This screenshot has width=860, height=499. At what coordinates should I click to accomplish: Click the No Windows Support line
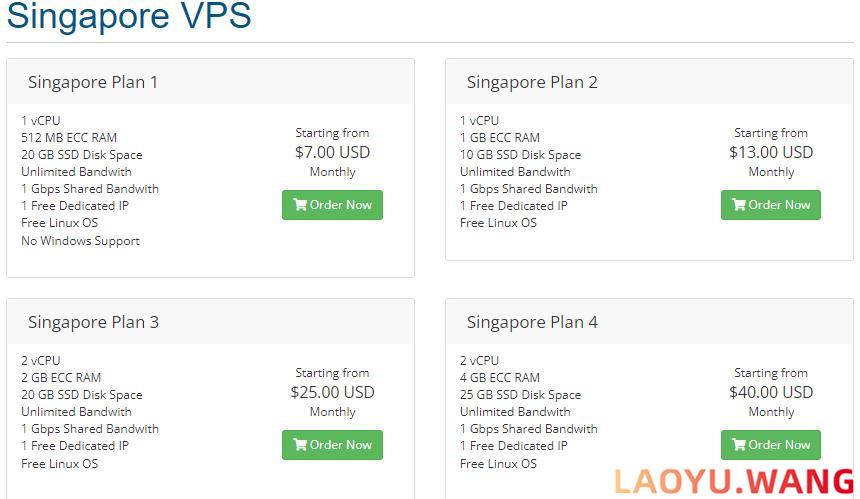click(81, 241)
